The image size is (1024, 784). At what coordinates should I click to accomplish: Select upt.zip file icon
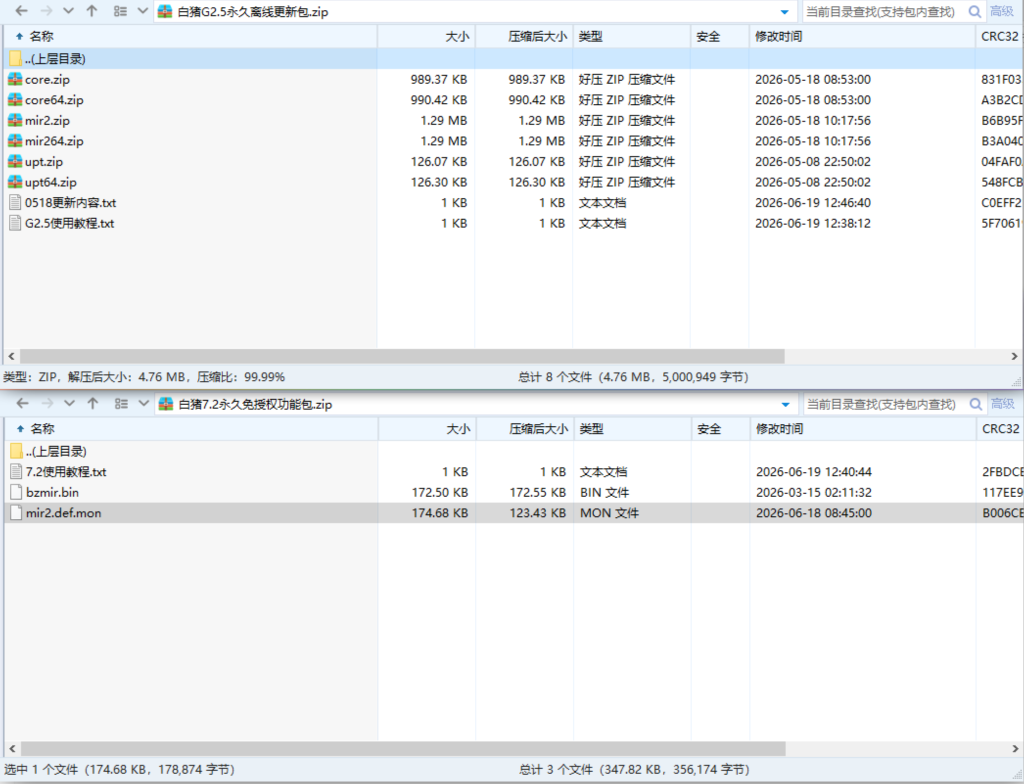[x=15, y=162]
